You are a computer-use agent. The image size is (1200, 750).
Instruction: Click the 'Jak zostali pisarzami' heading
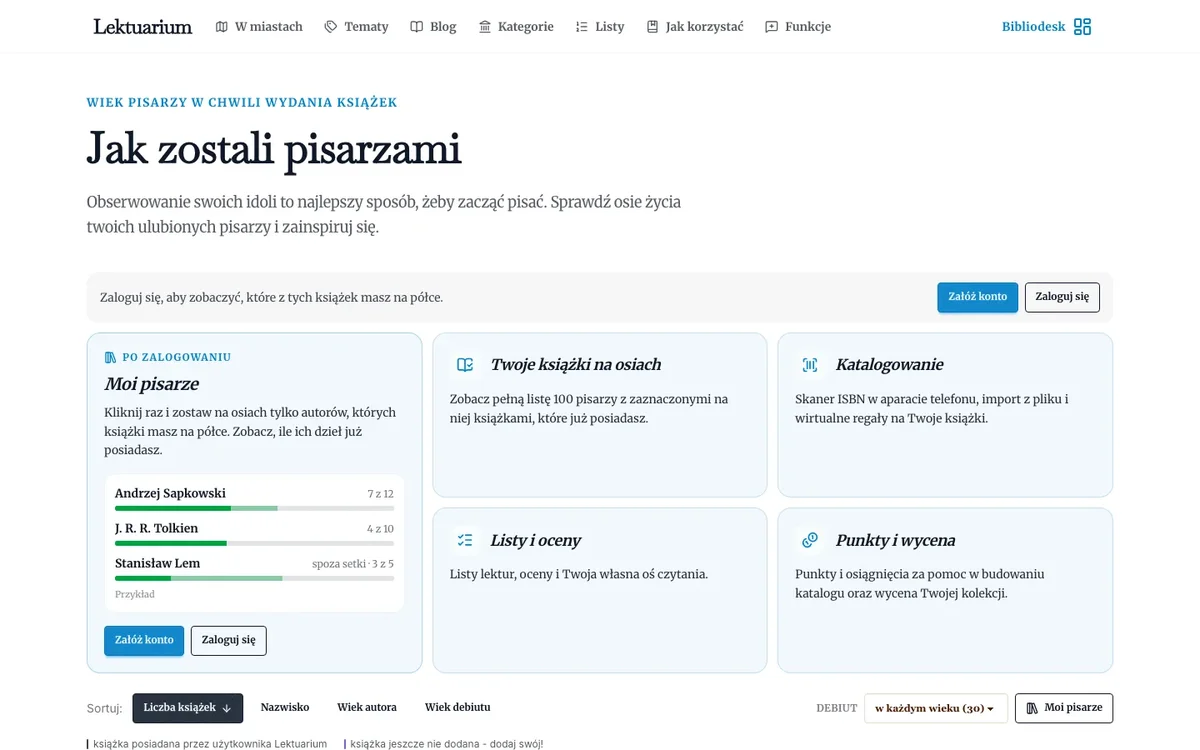(274, 150)
